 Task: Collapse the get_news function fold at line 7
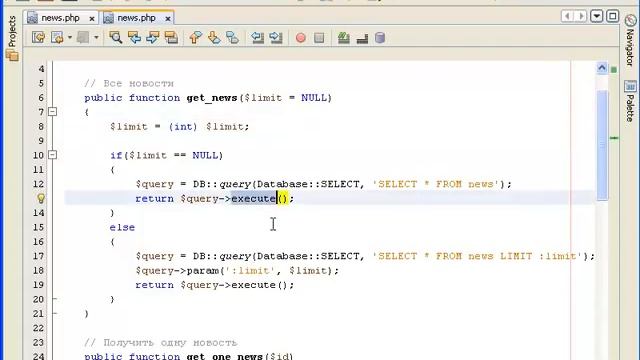point(53,111)
